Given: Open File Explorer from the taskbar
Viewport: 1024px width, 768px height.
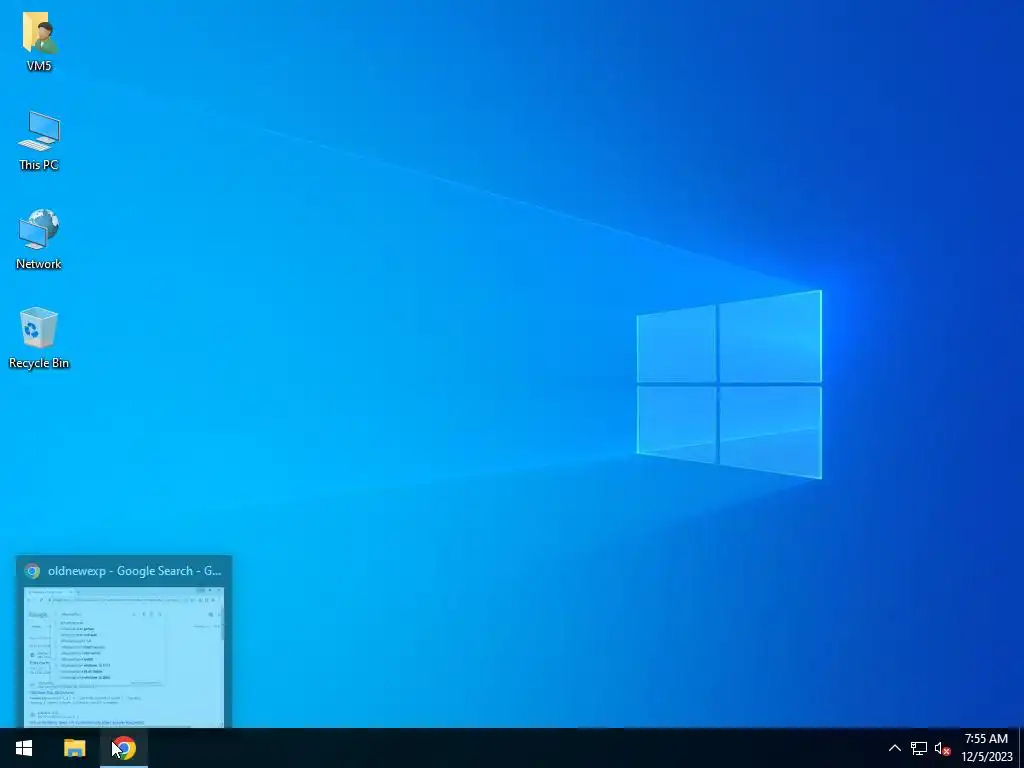Looking at the screenshot, I should 74,748.
